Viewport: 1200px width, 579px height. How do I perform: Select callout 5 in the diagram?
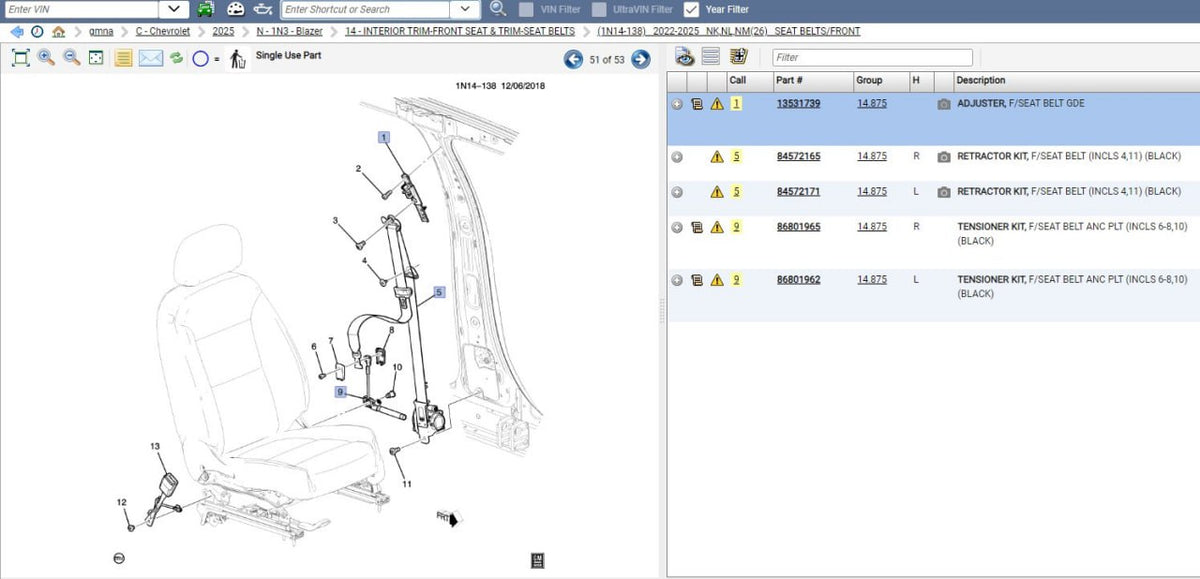point(438,294)
